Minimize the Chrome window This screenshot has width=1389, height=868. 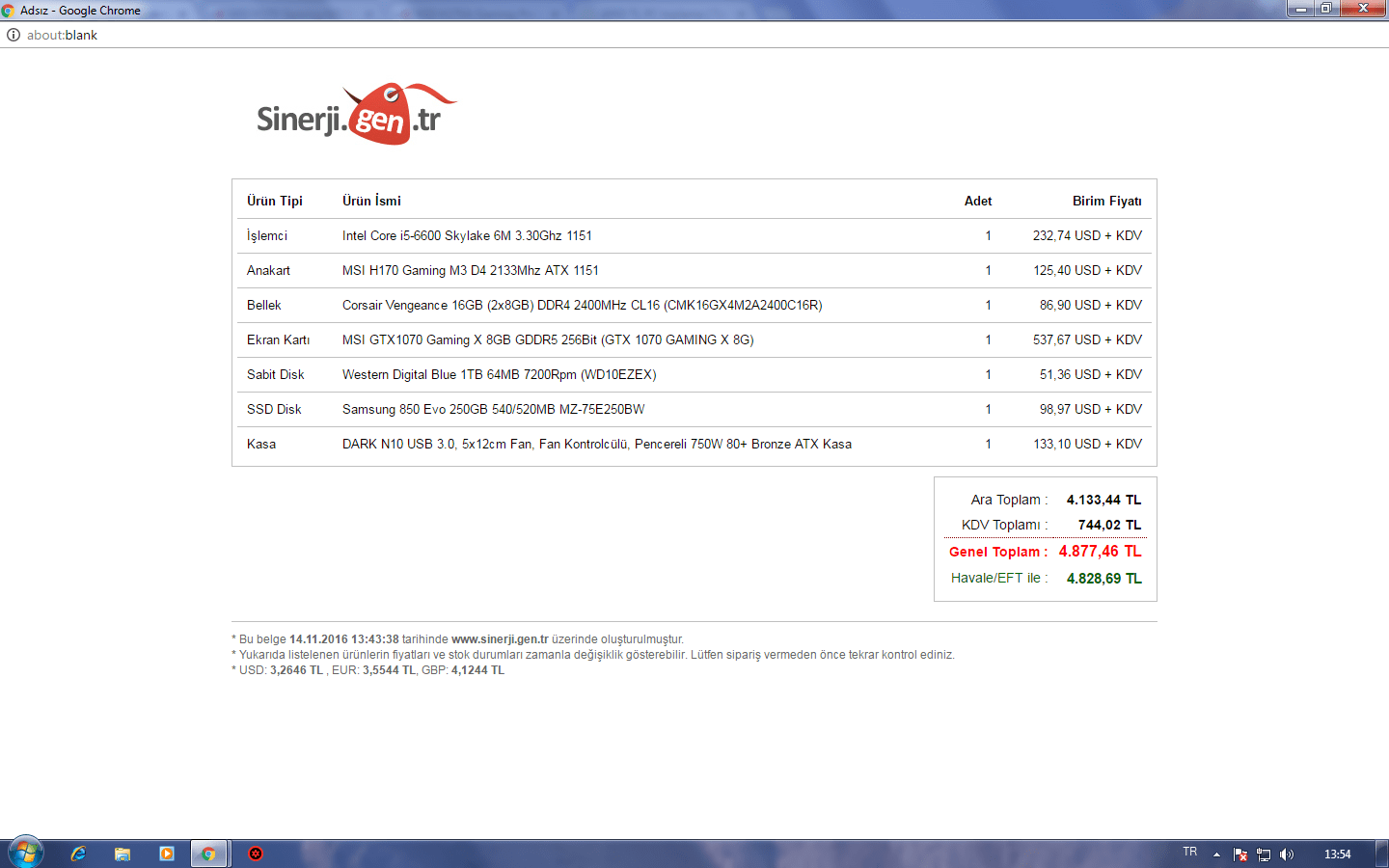pos(1300,9)
